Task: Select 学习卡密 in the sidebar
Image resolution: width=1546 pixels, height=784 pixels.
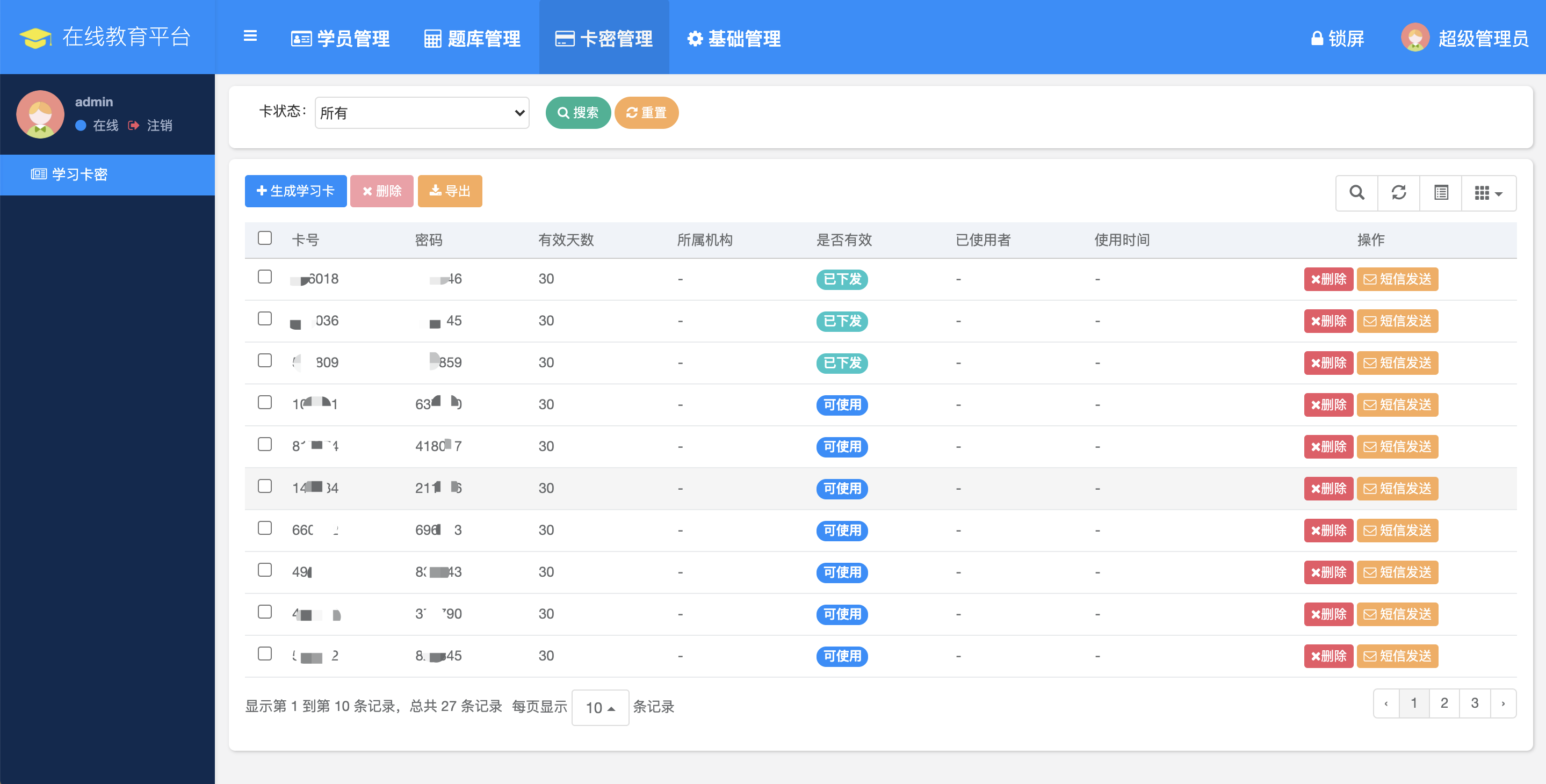Action: tap(79, 175)
